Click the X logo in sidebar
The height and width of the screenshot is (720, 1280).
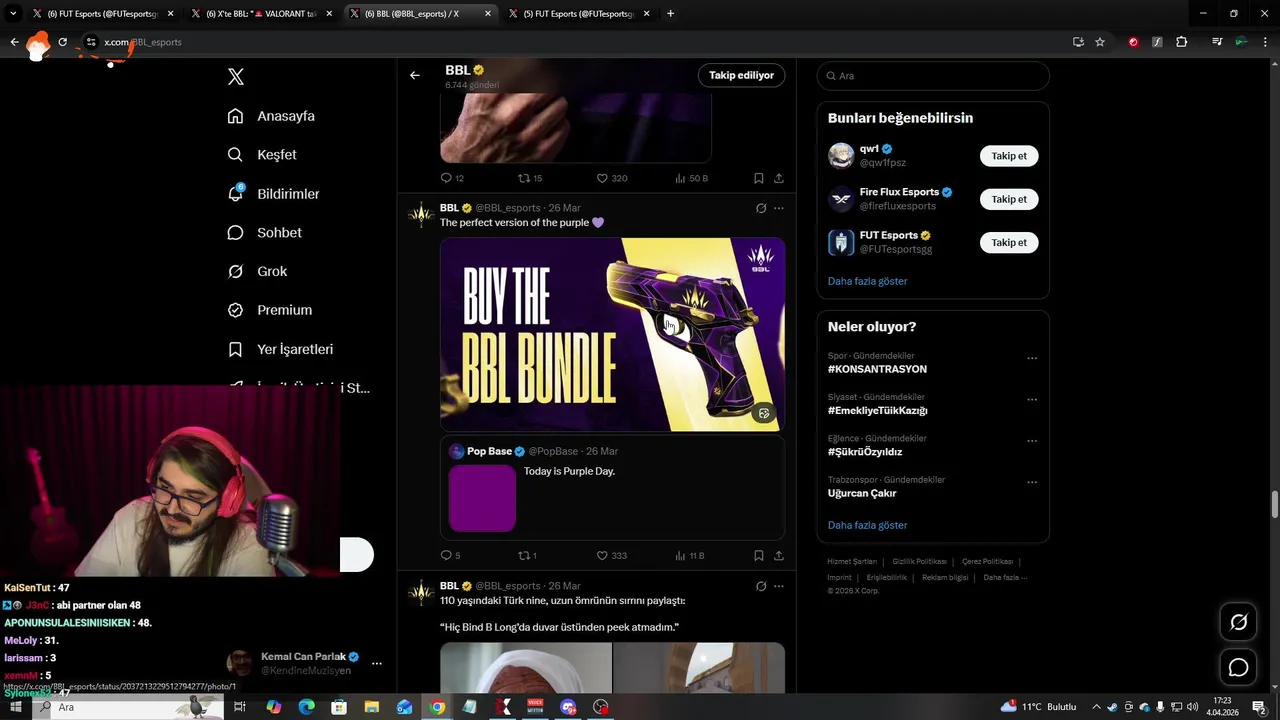(x=236, y=77)
